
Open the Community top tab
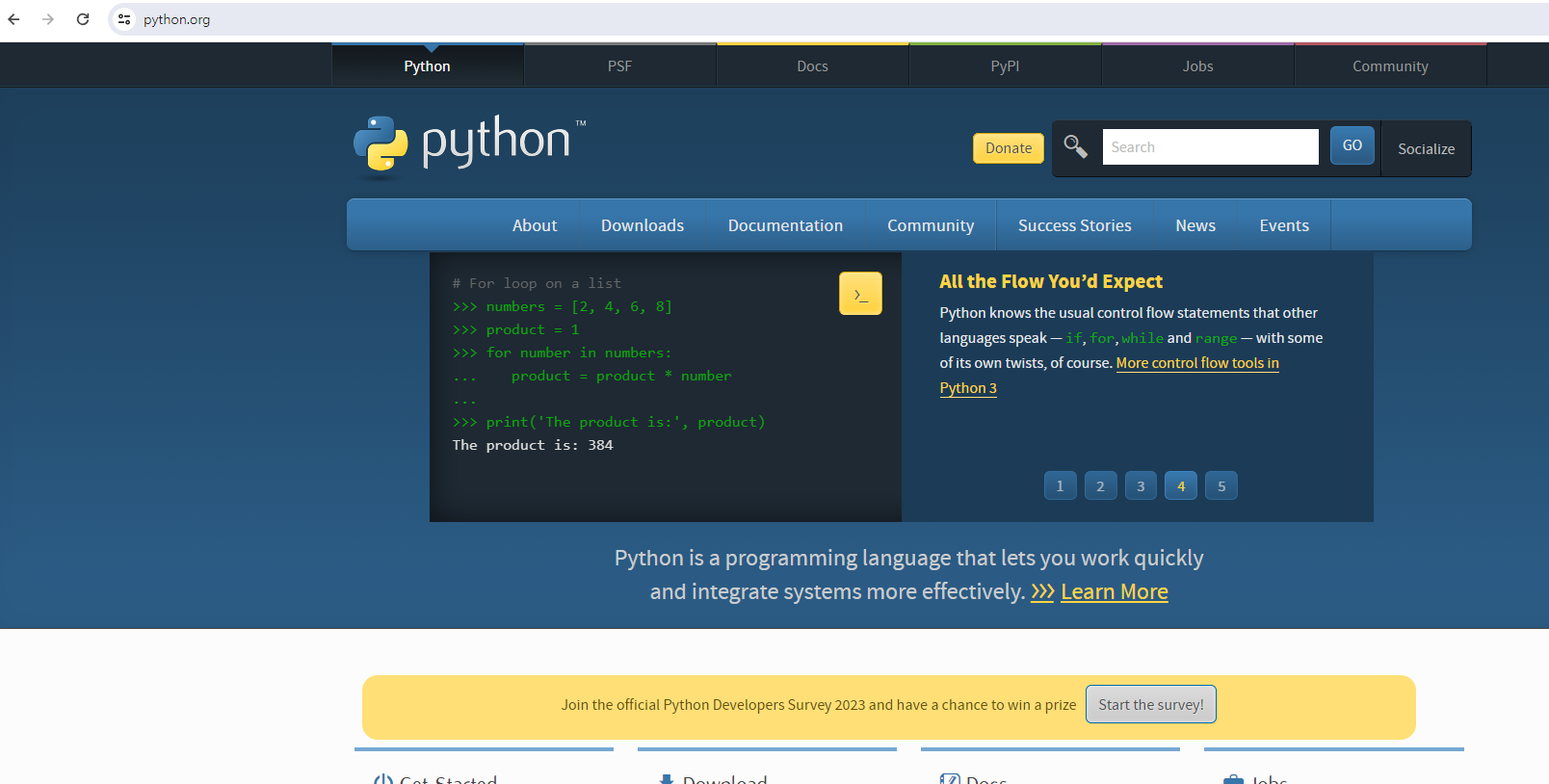[1391, 65]
